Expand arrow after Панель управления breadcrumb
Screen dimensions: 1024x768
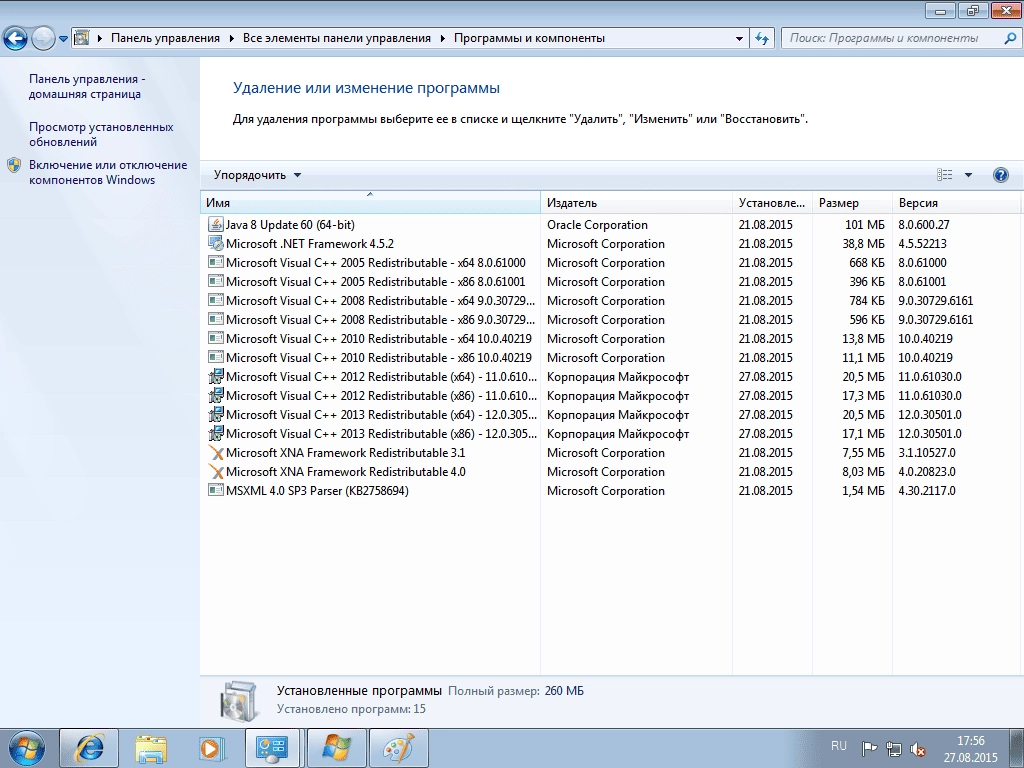(x=231, y=39)
